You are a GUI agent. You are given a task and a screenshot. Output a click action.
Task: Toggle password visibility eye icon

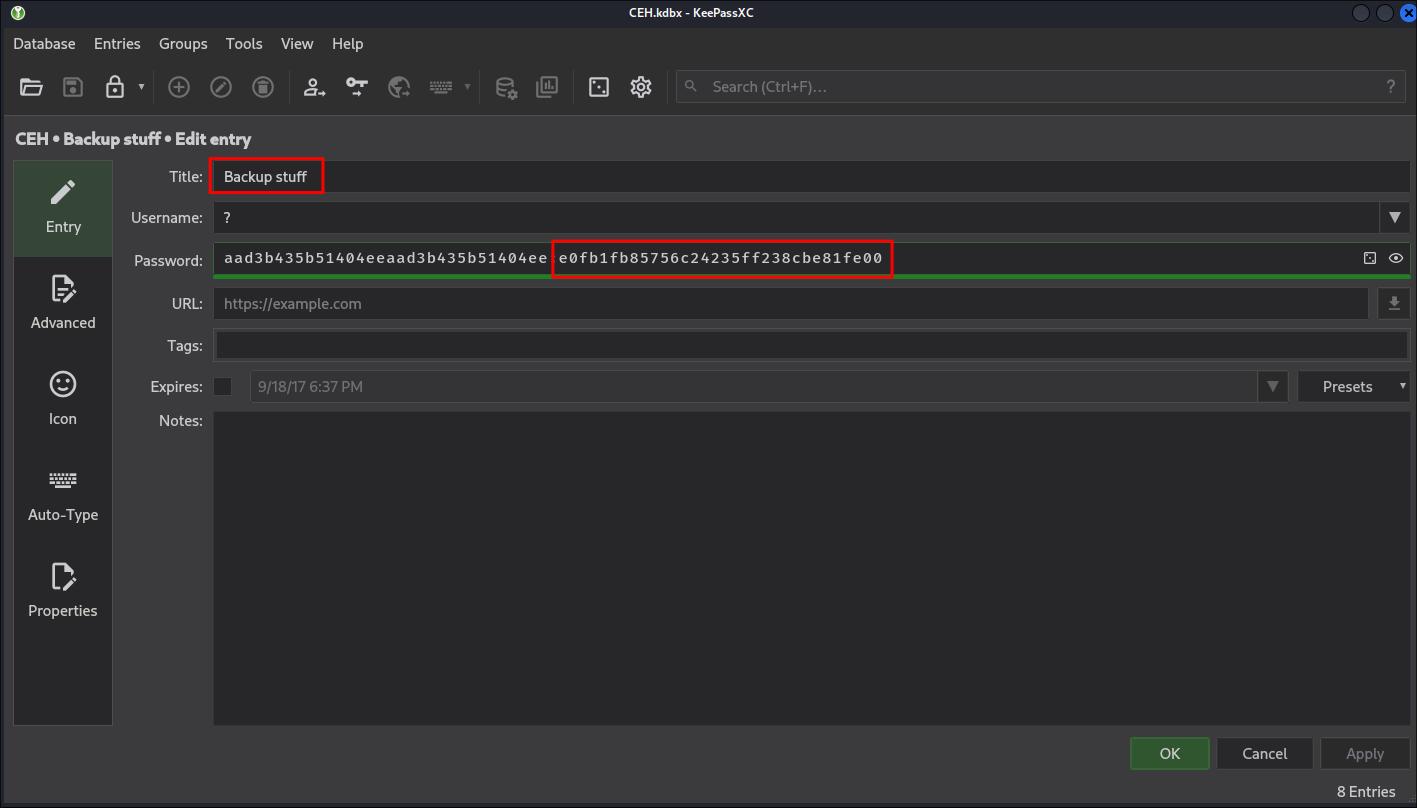coord(1396,258)
